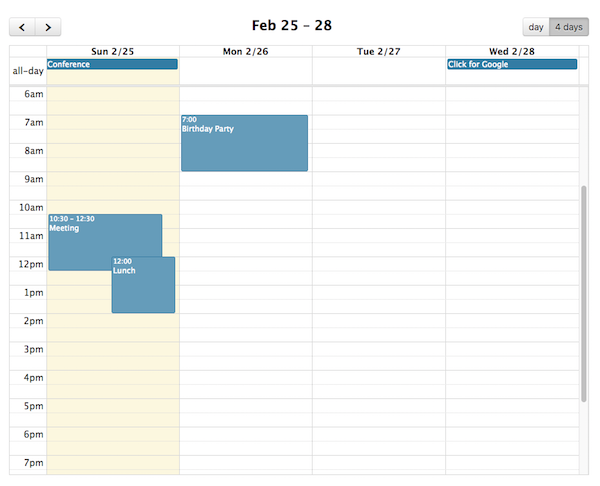The width and height of the screenshot is (600, 486).
Task: Click the Feb 25 – 28 title
Action: pyautogui.click(x=292, y=26)
